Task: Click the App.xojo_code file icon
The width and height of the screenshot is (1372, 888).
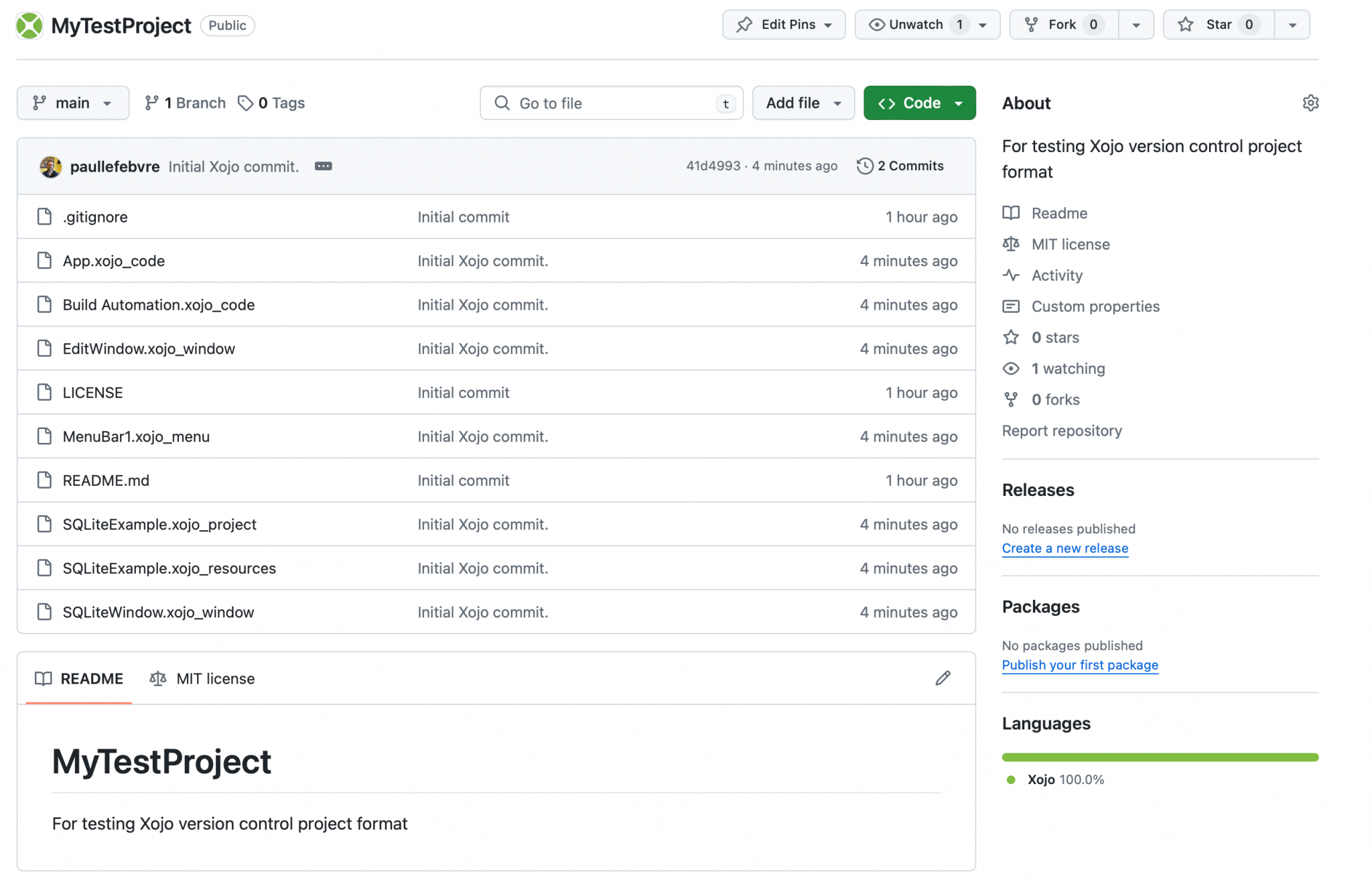Action: pyautogui.click(x=44, y=261)
